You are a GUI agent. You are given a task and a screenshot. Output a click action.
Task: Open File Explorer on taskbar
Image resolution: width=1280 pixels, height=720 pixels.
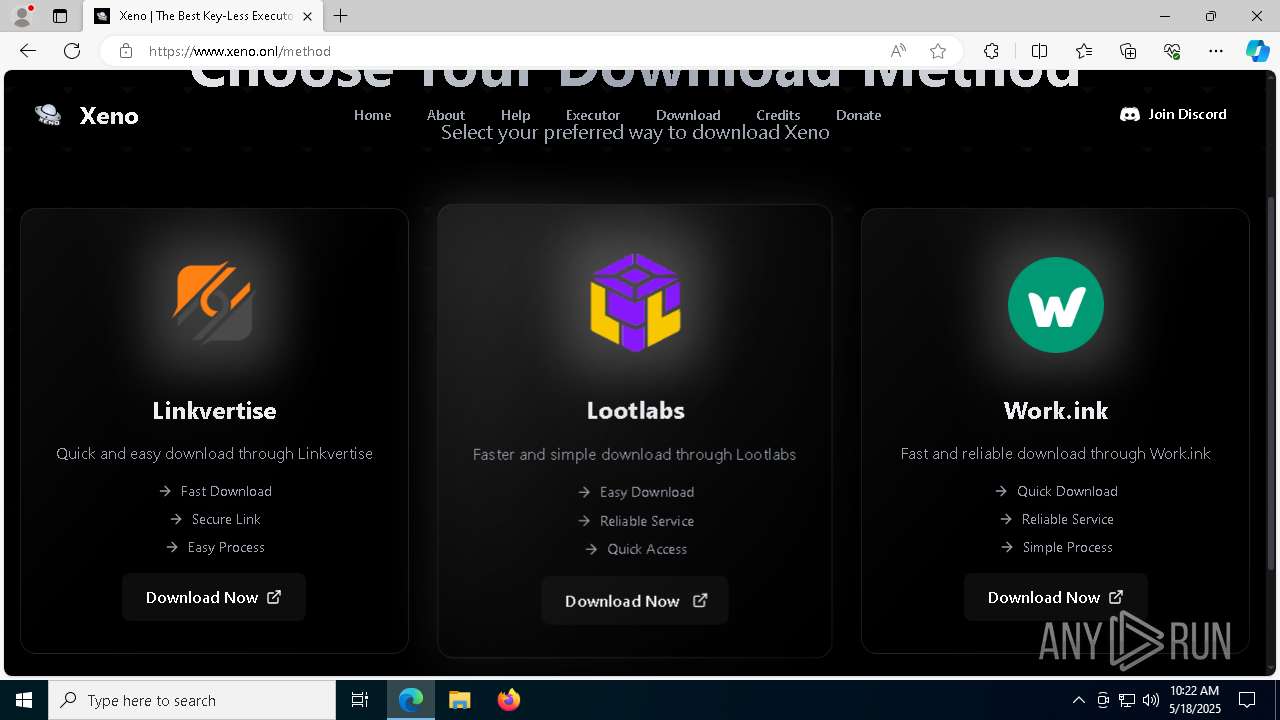pos(459,700)
